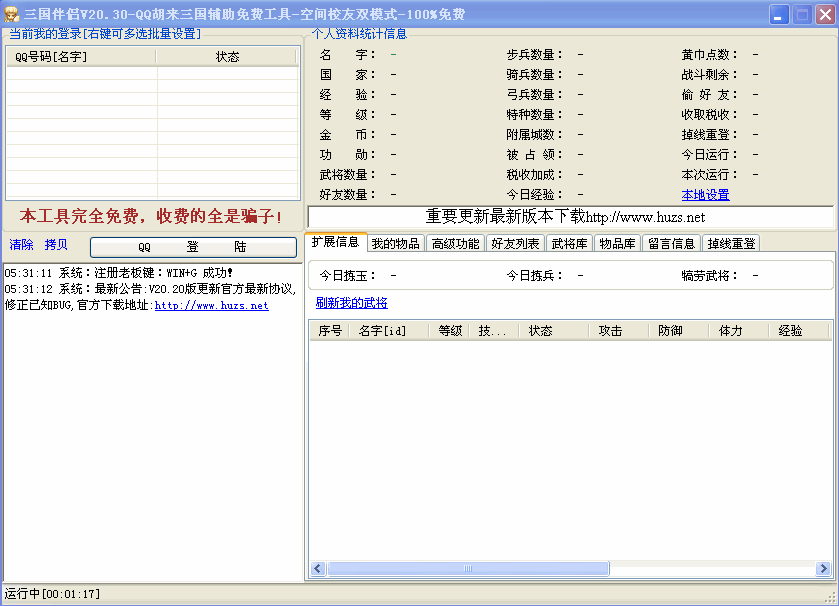This screenshot has height=606, width=839.
Task: Click the 今日拣兵 label
Action: click(535, 275)
